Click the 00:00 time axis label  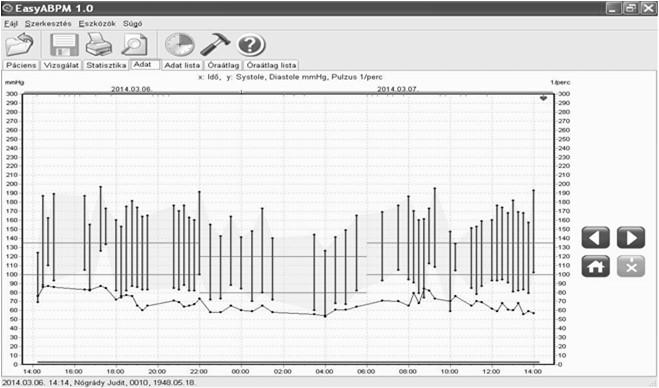point(240,372)
